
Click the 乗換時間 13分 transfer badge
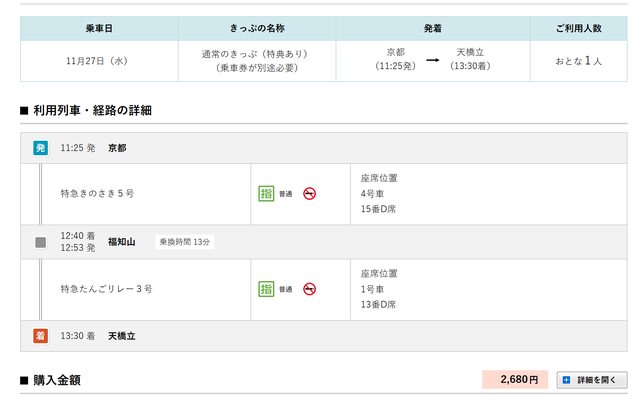click(185, 242)
